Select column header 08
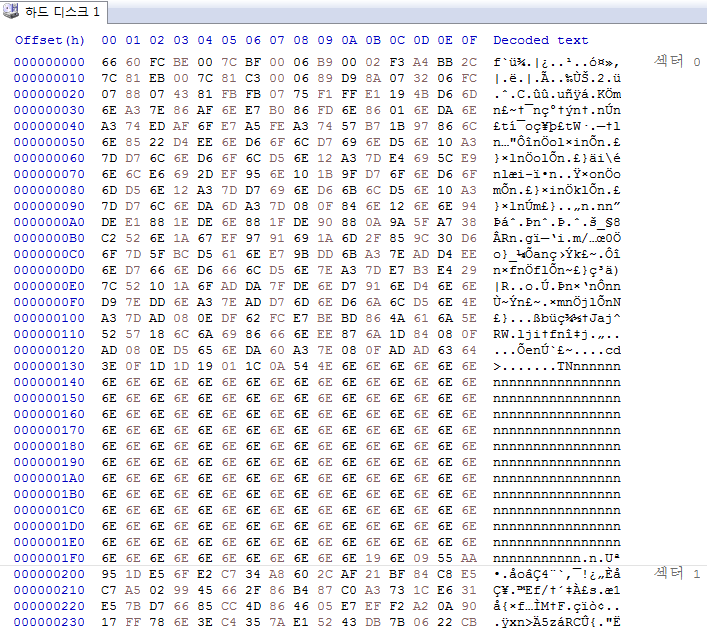707x632 pixels. click(301, 40)
